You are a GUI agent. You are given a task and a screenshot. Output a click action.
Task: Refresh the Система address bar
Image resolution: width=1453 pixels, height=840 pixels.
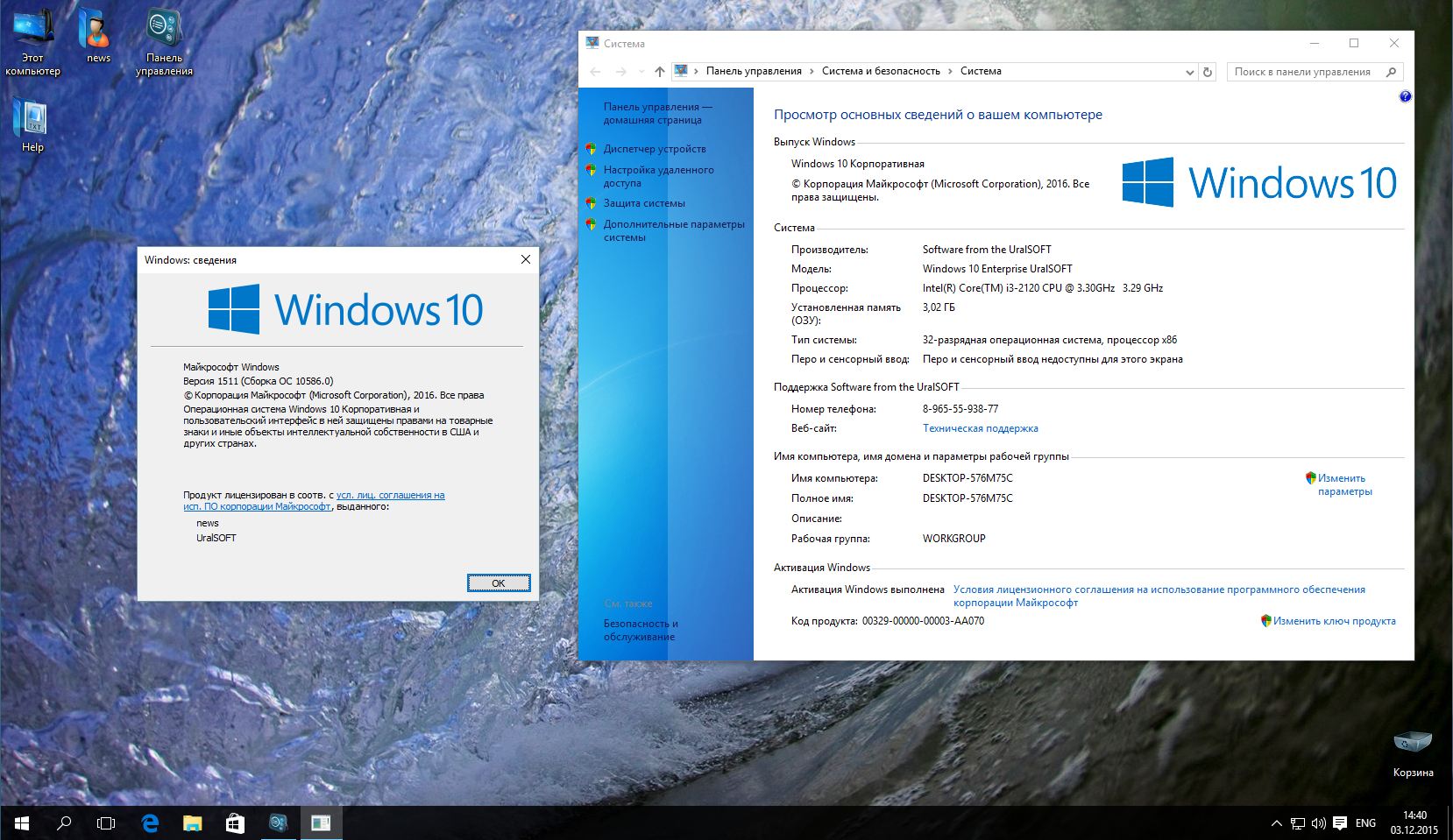(x=1208, y=72)
